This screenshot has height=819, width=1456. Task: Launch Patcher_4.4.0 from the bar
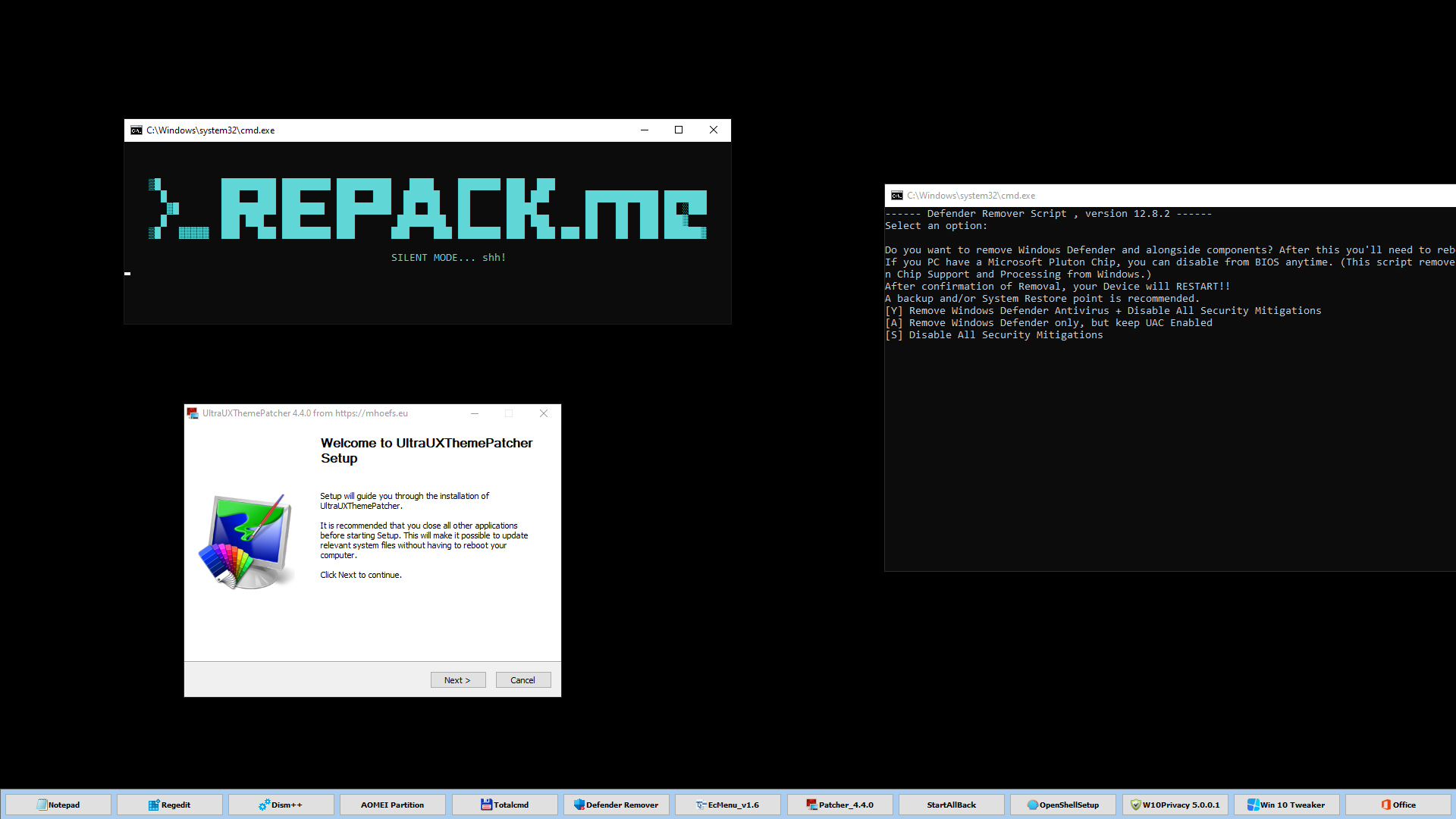coord(840,805)
